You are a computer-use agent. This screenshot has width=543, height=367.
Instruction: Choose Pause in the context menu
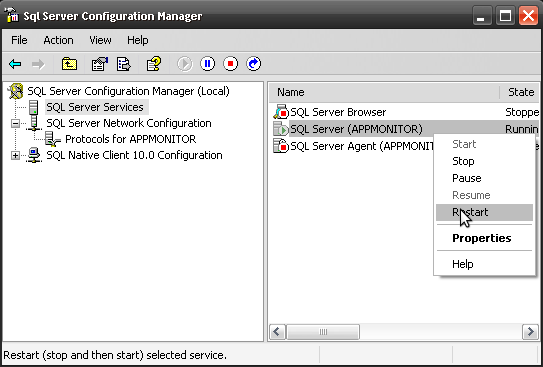point(466,178)
